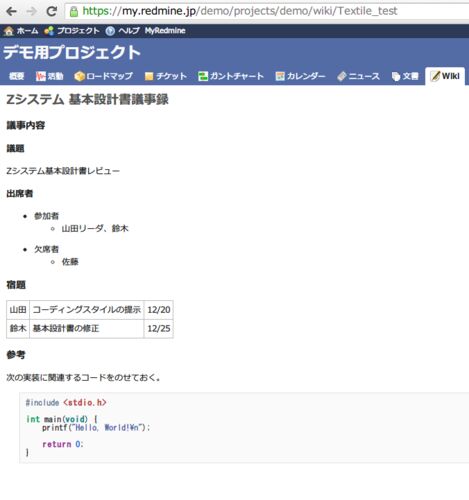The height and width of the screenshot is (500, 469).
Task: Click the int main(void) code line
Action: [x=62, y=419]
